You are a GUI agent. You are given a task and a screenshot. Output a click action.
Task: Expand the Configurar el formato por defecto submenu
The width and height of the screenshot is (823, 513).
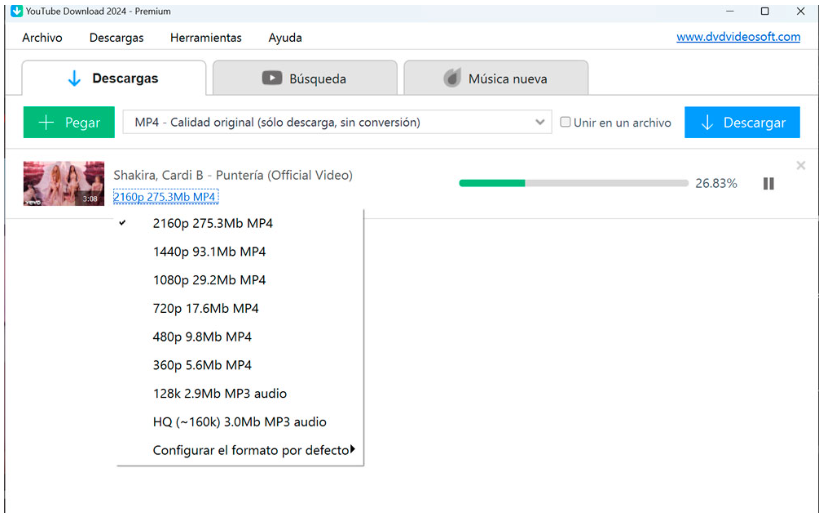pyautogui.click(x=240, y=450)
